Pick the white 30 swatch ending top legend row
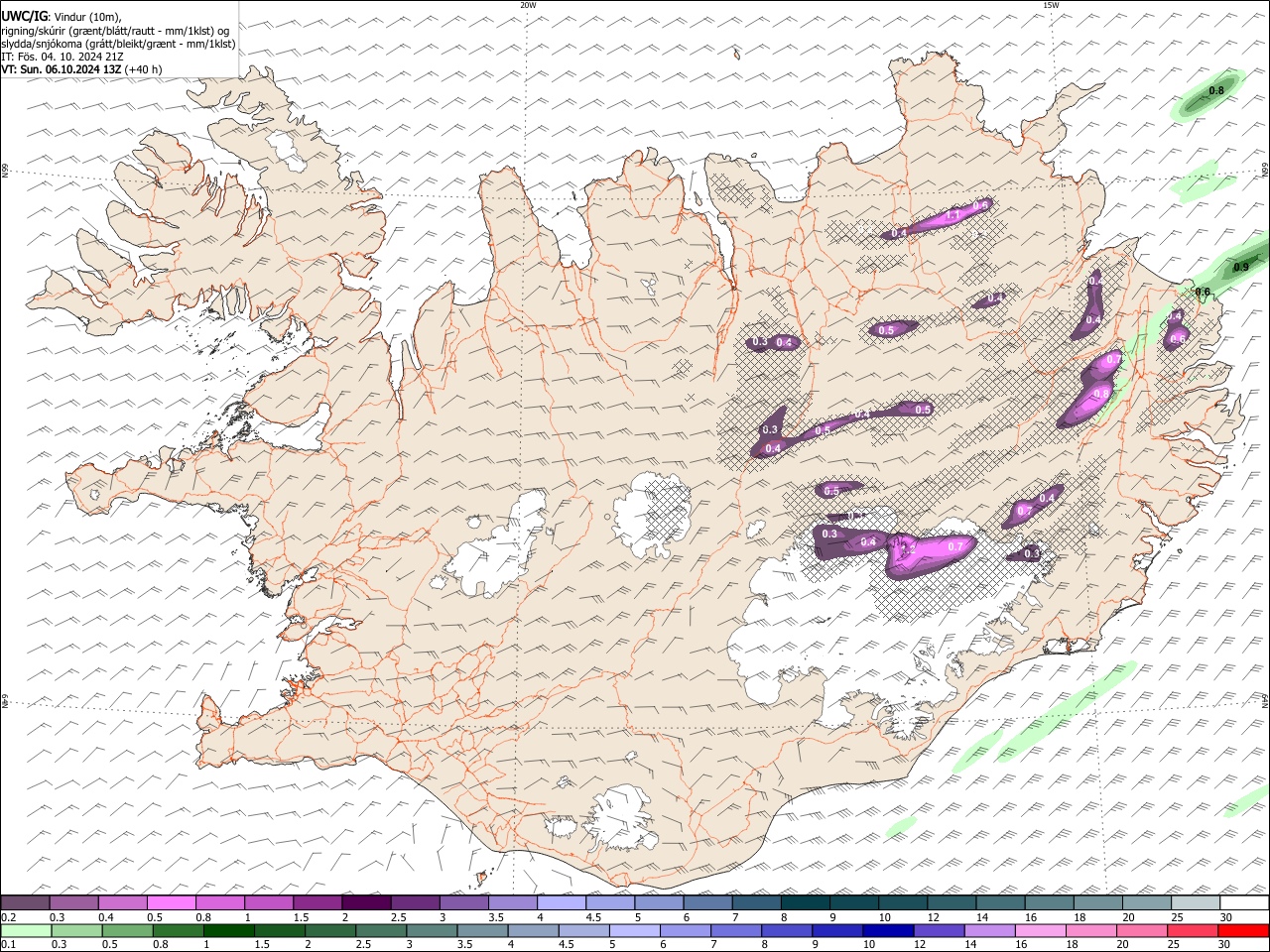The width and height of the screenshot is (1270, 952). point(1244,902)
